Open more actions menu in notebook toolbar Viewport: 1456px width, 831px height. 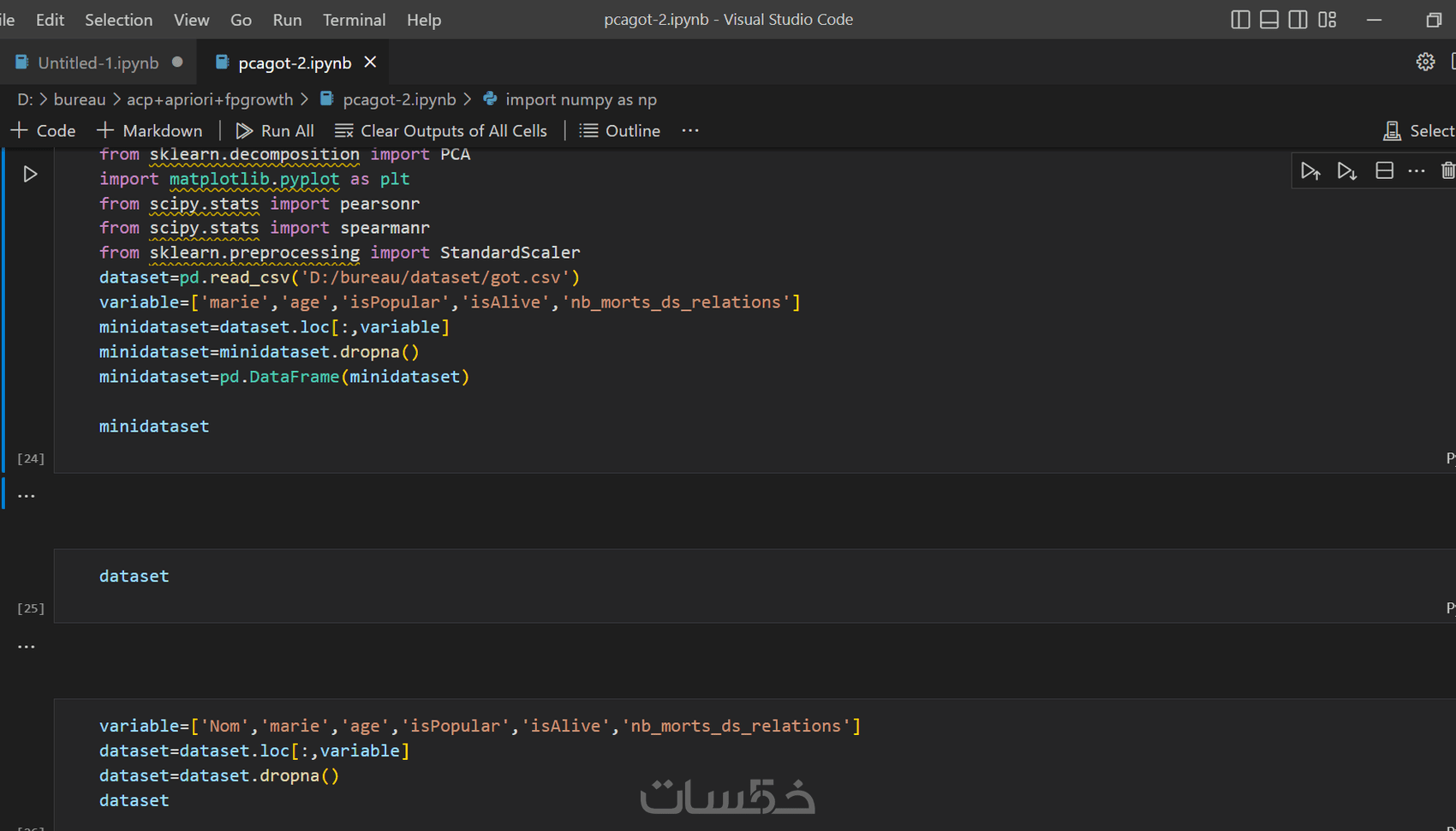pos(689,131)
